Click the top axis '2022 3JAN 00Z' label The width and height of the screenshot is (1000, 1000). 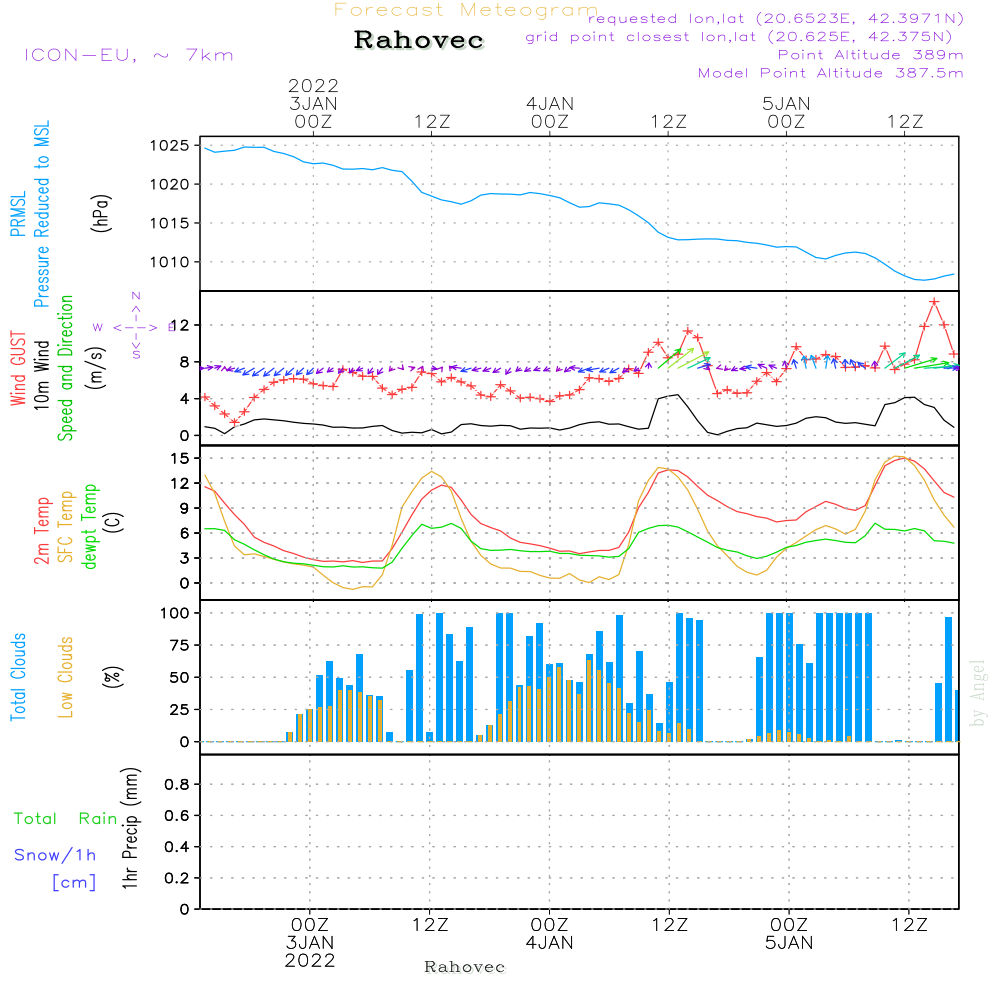click(x=313, y=103)
